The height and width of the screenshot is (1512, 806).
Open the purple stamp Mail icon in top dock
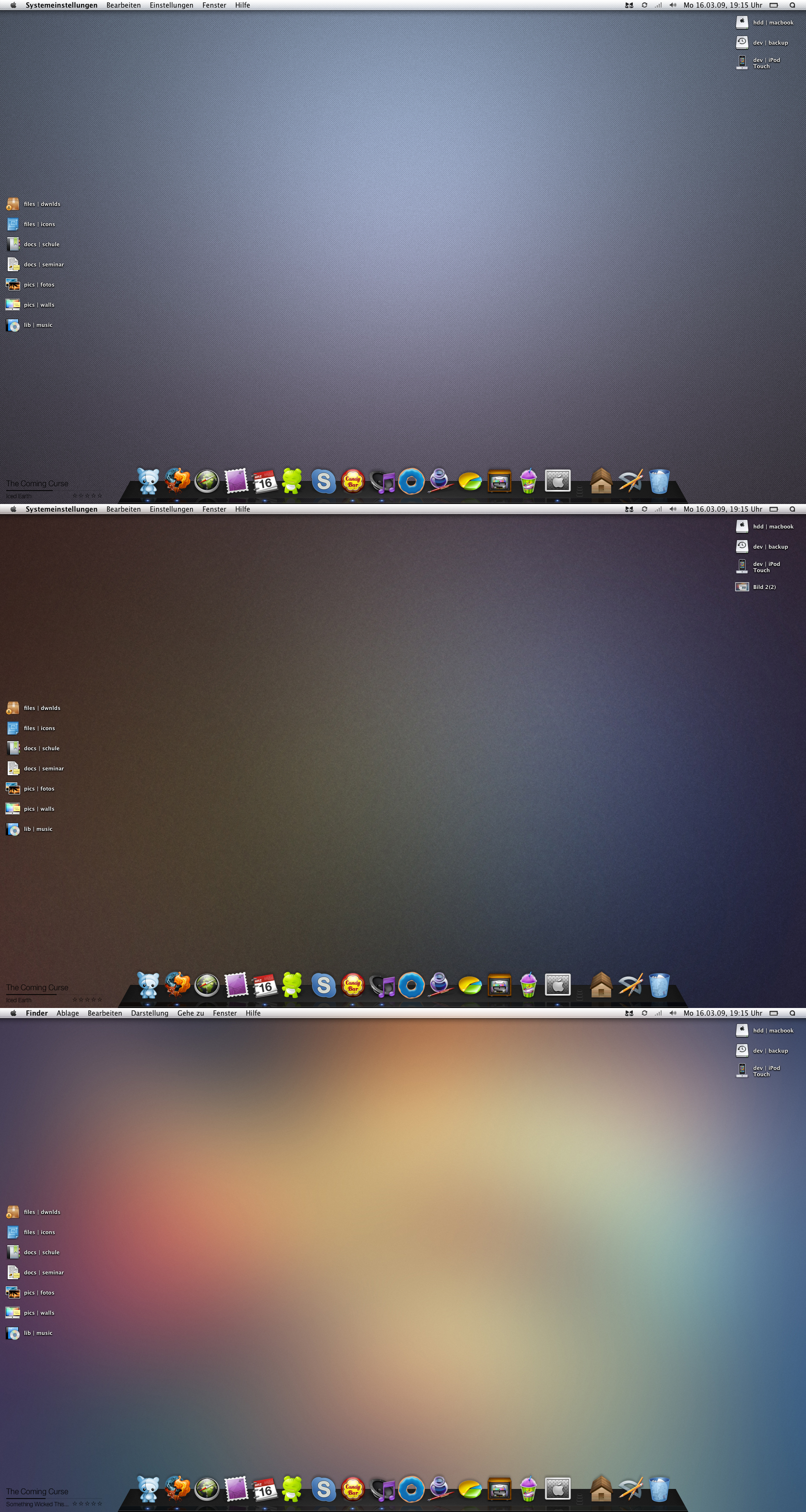click(236, 480)
